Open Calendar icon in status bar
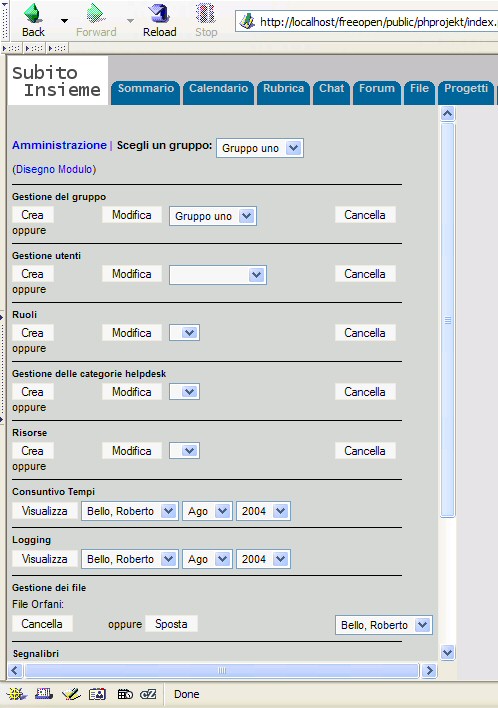The image size is (498, 708). (125, 694)
